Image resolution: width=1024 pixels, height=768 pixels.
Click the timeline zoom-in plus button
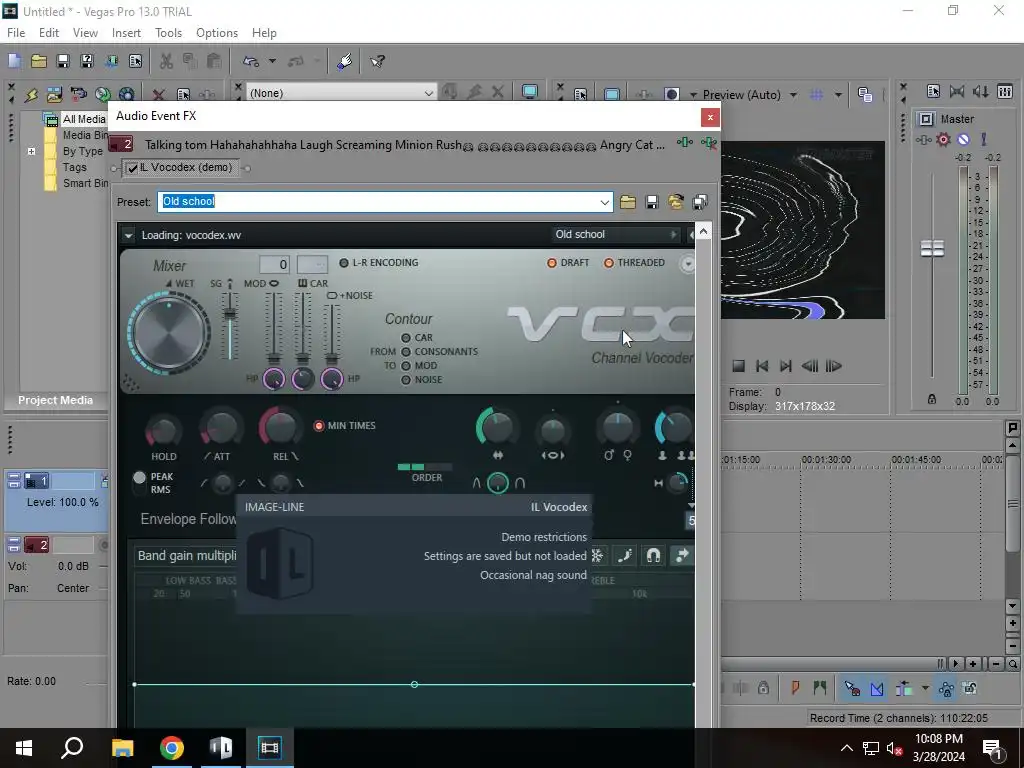coord(973,664)
